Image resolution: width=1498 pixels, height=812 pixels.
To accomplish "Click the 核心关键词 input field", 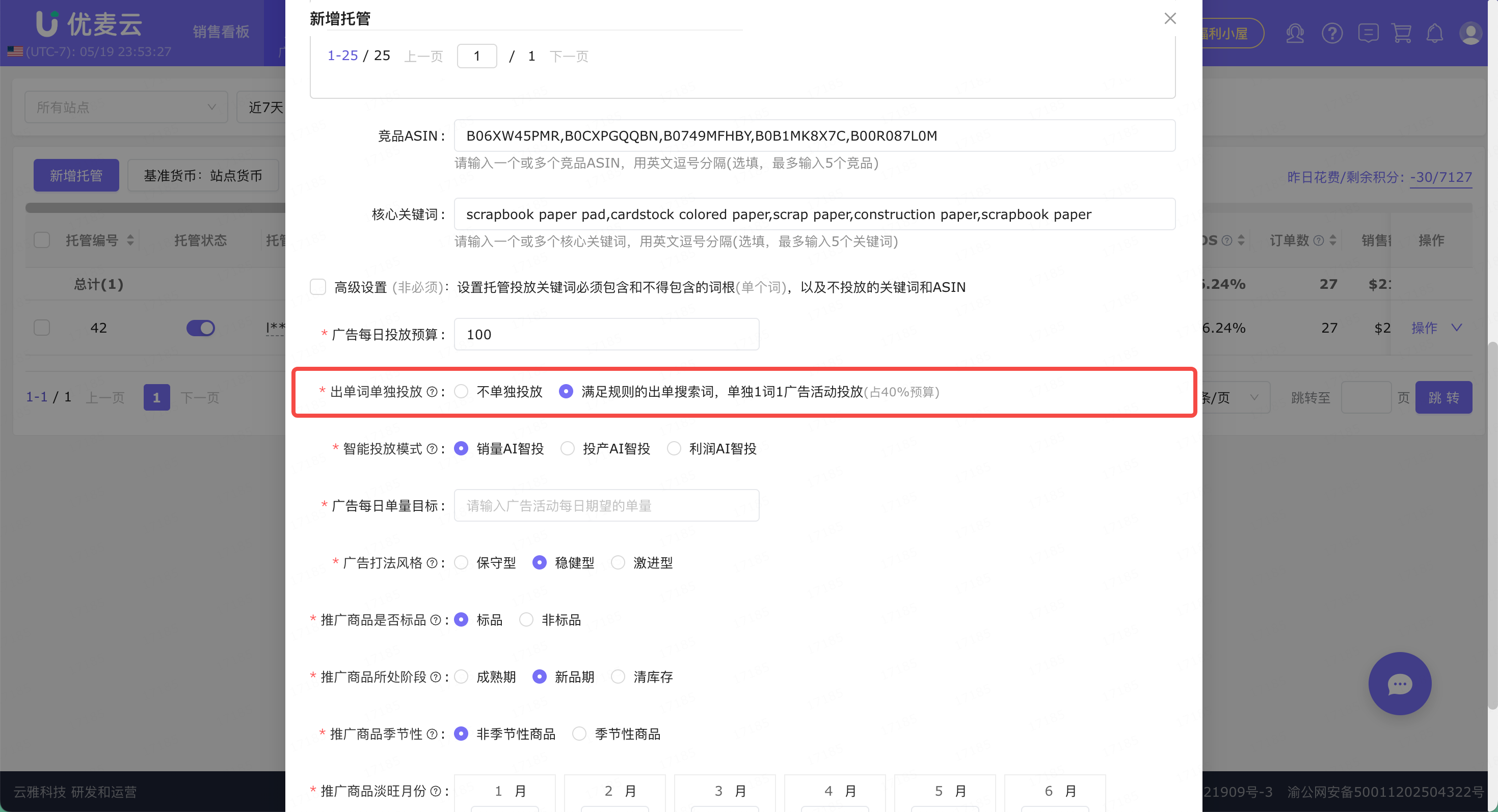I will coord(814,214).
